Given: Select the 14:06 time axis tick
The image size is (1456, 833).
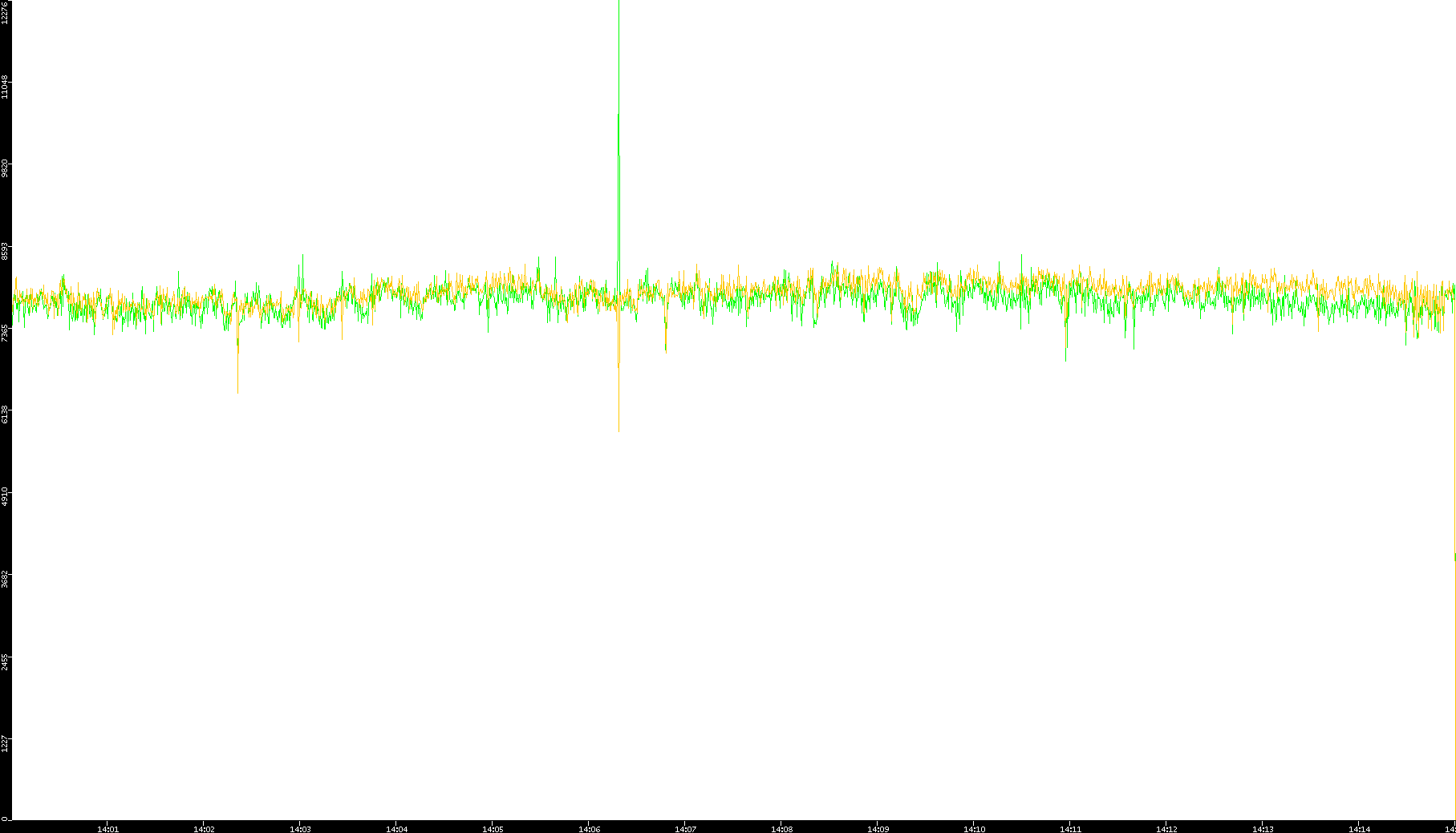Looking at the screenshot, I should pos(589,828).
